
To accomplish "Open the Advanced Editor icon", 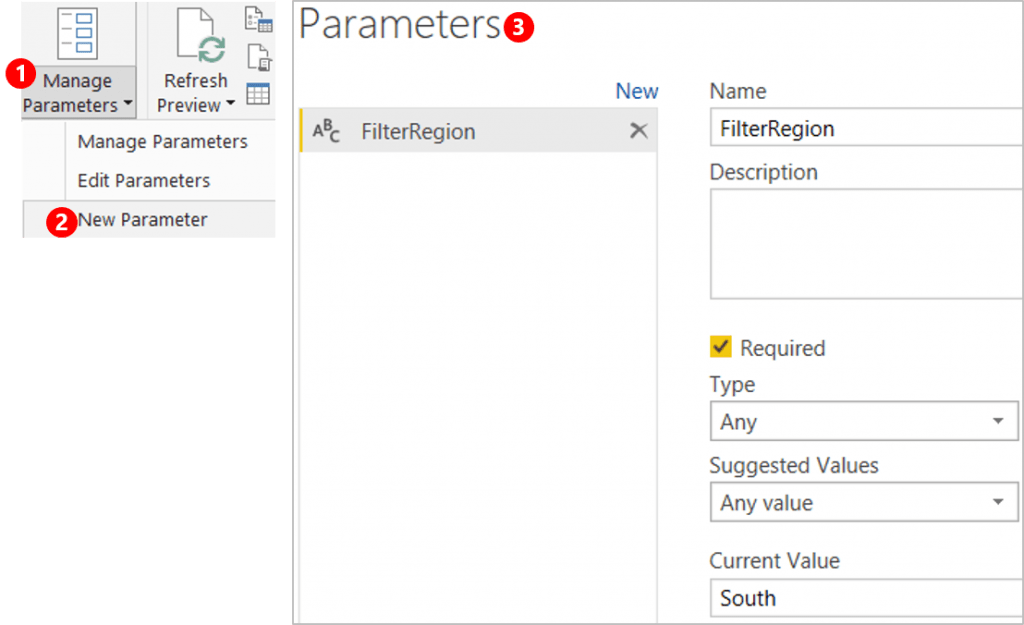I will pyautogui.click(x=258, y=57).
